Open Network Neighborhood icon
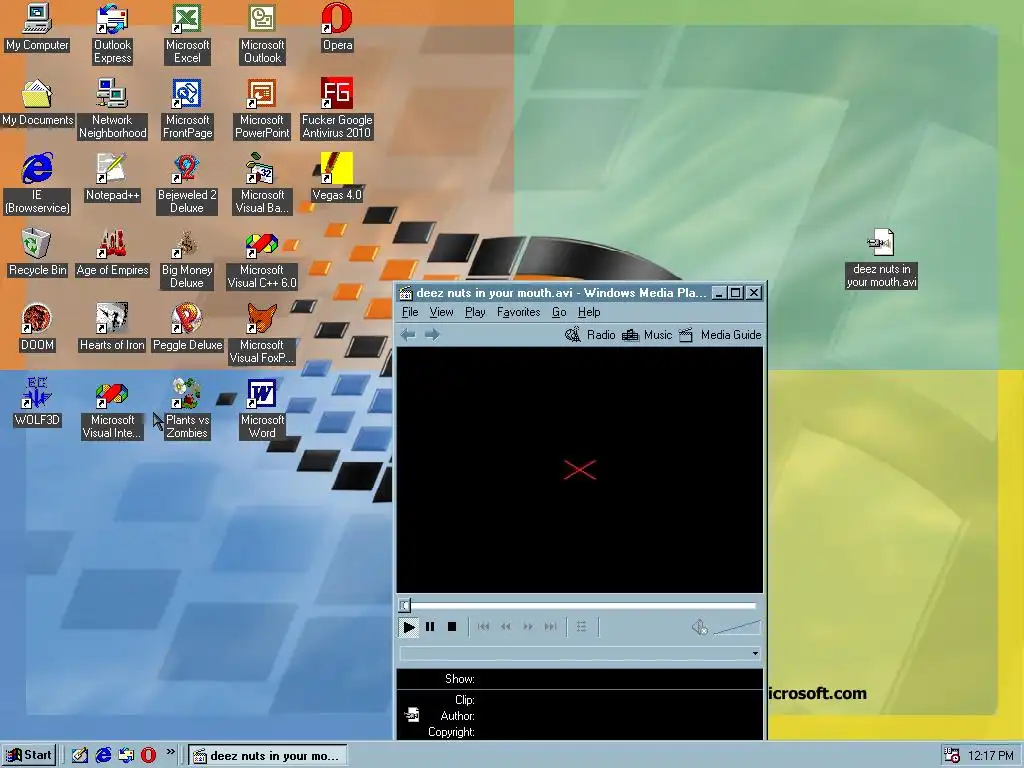The width and height of the screenshot is (1024, 768). click(x=112, y=109)
